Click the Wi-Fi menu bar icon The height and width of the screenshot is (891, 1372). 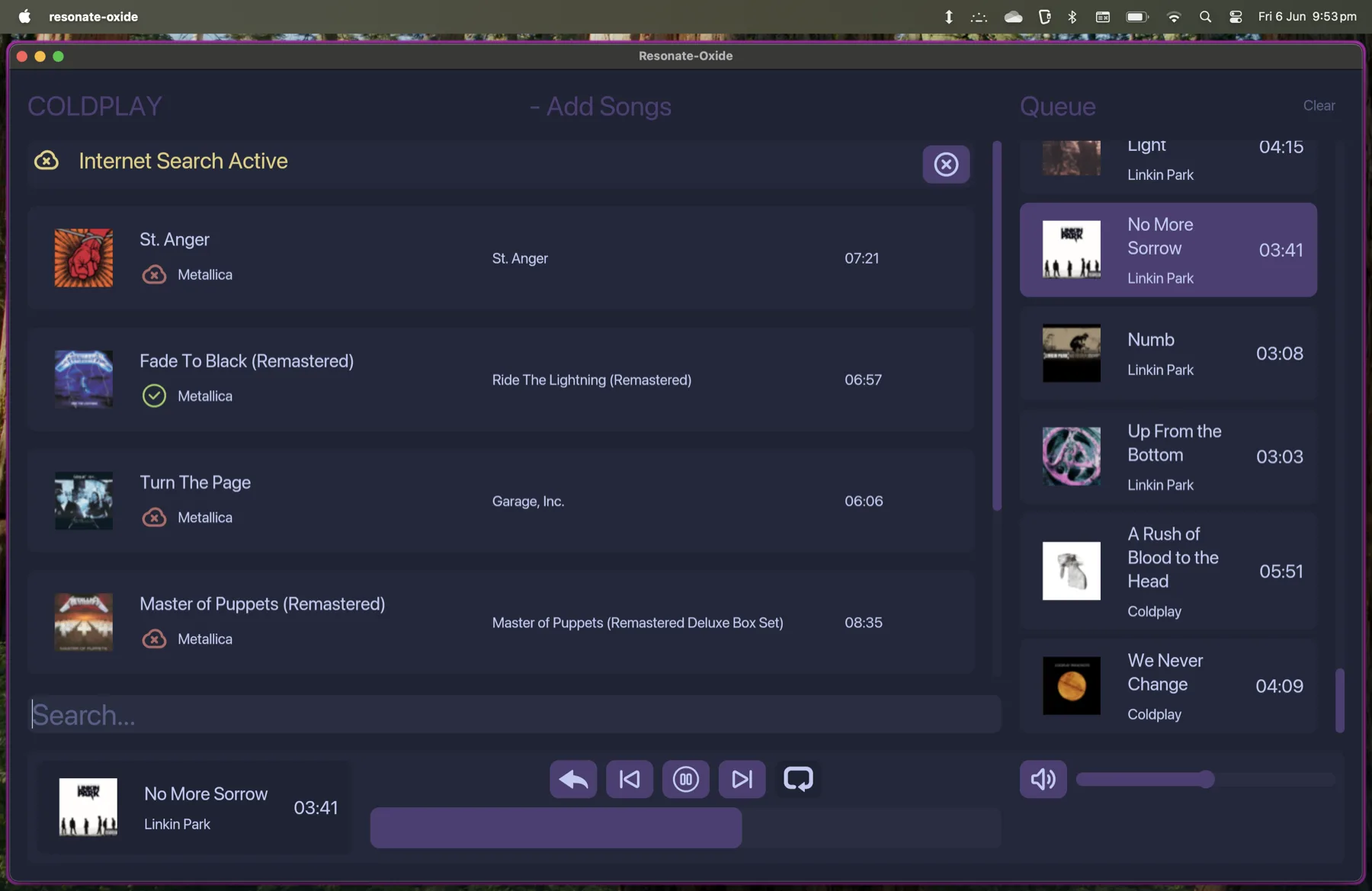coord(1174,17)
